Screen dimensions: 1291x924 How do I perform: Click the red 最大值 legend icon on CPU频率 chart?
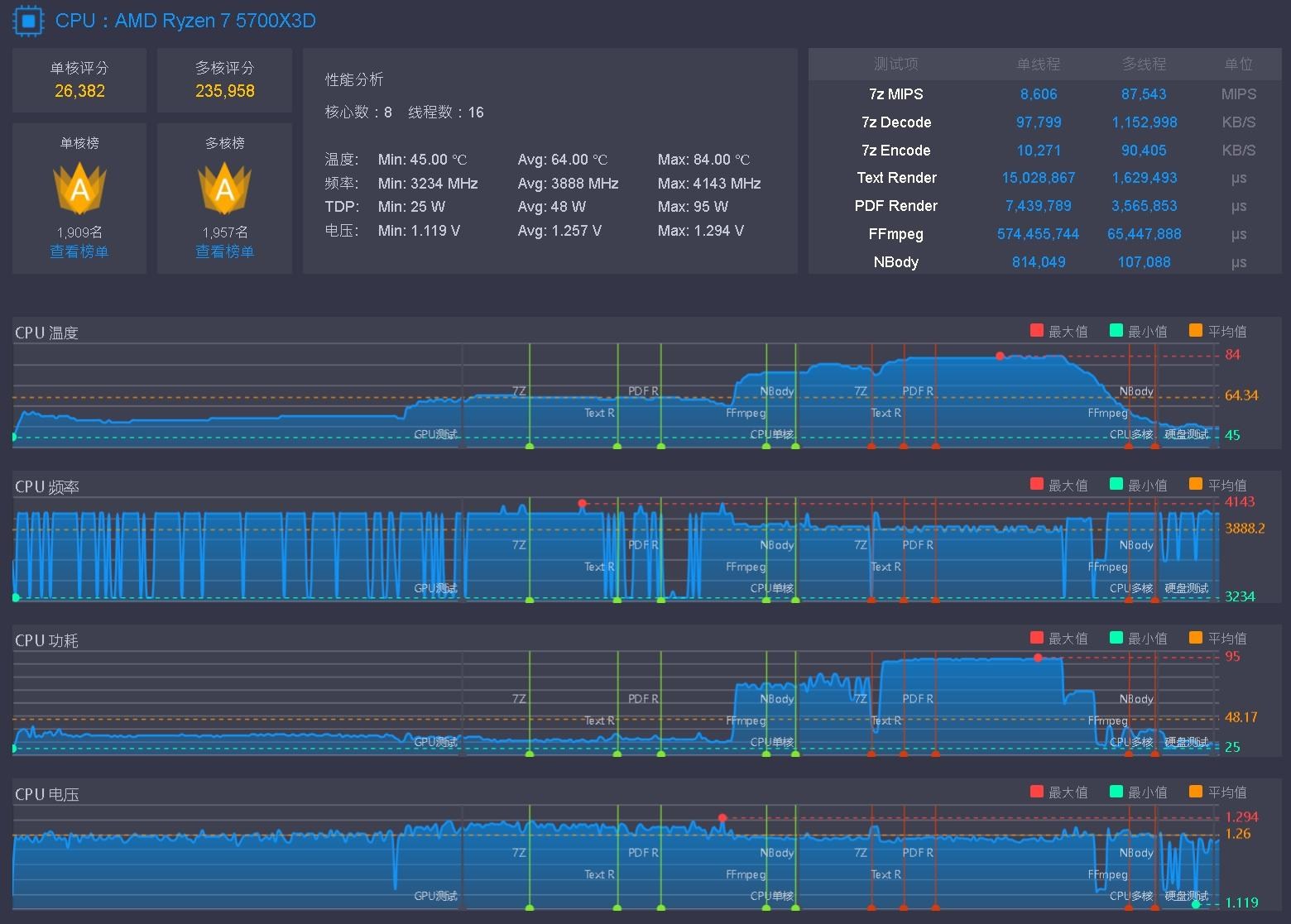[1035, 484]
